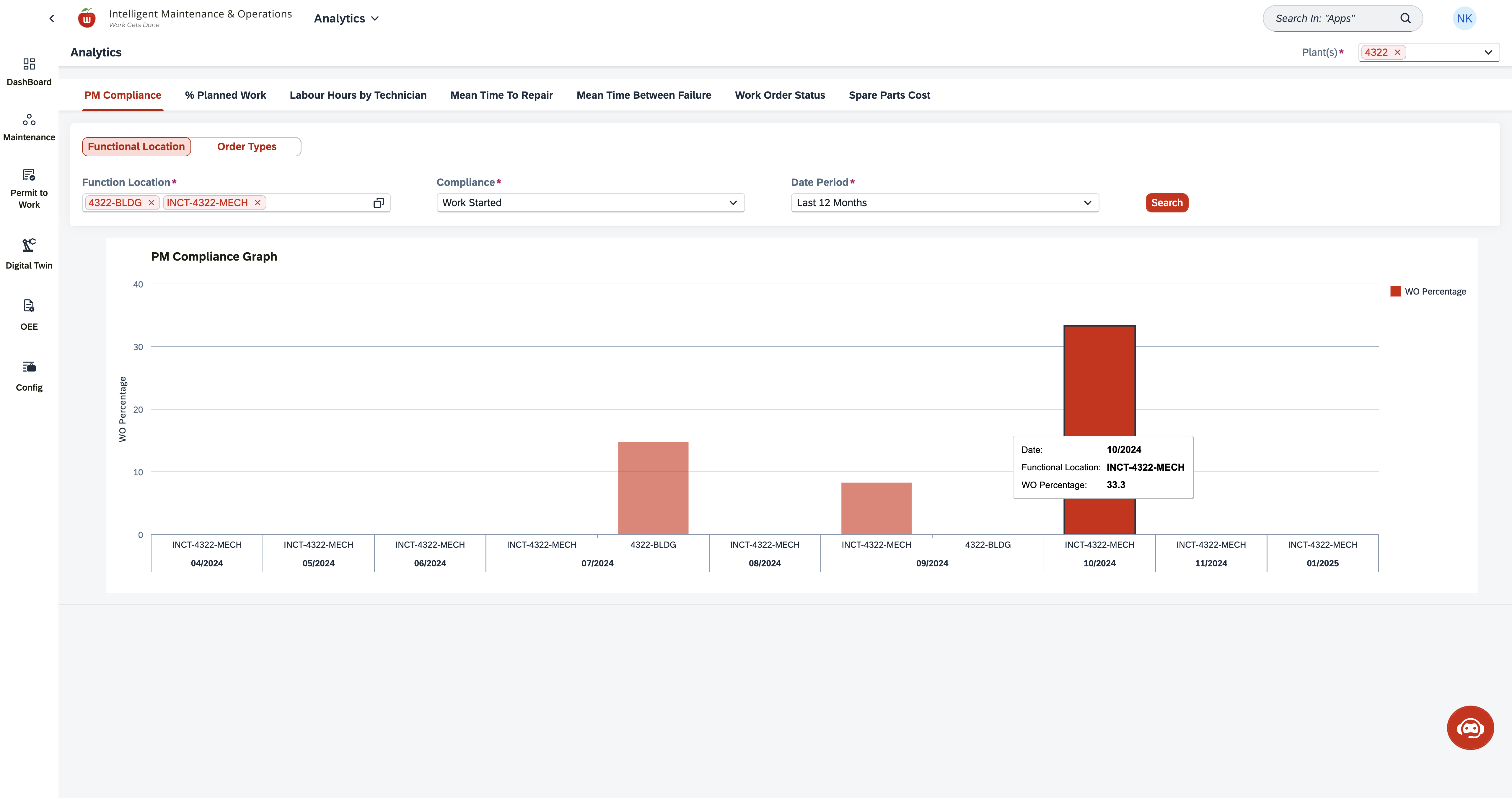Click the 09/2024 INCT-4322-MECH bar
This screenshot has width=1512, height=798.
point(876,508)
